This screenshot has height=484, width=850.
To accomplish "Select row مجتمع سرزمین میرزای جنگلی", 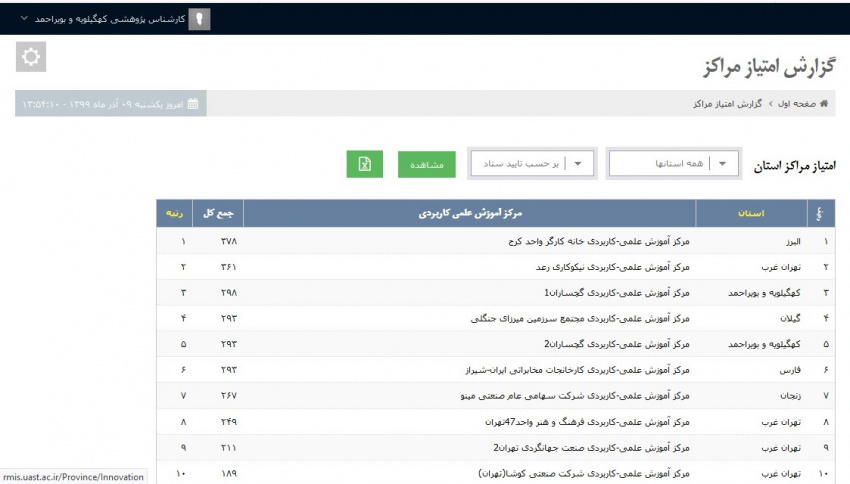I will [495, 318].
